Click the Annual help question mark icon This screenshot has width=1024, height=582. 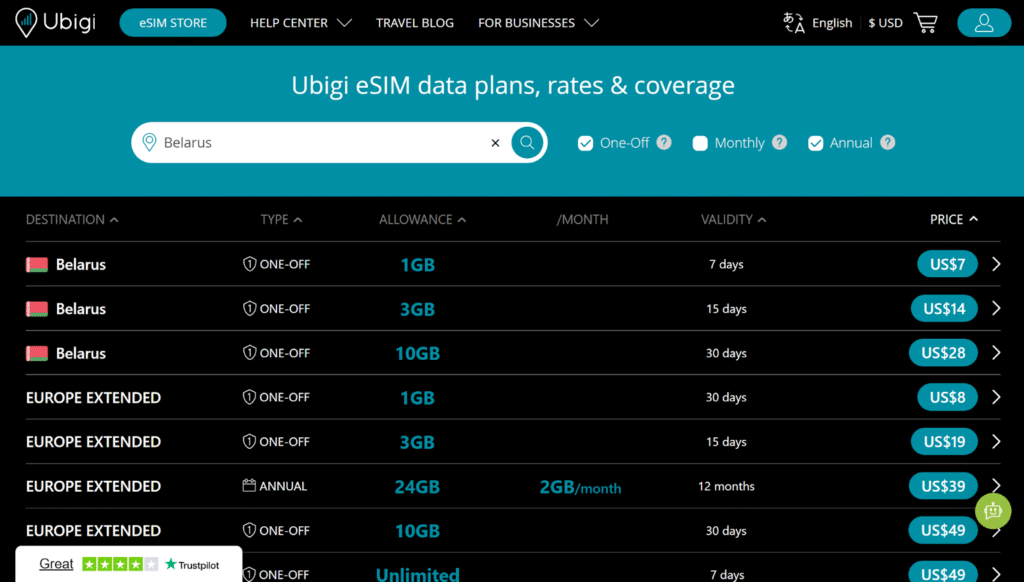click(x=888, y=143)
